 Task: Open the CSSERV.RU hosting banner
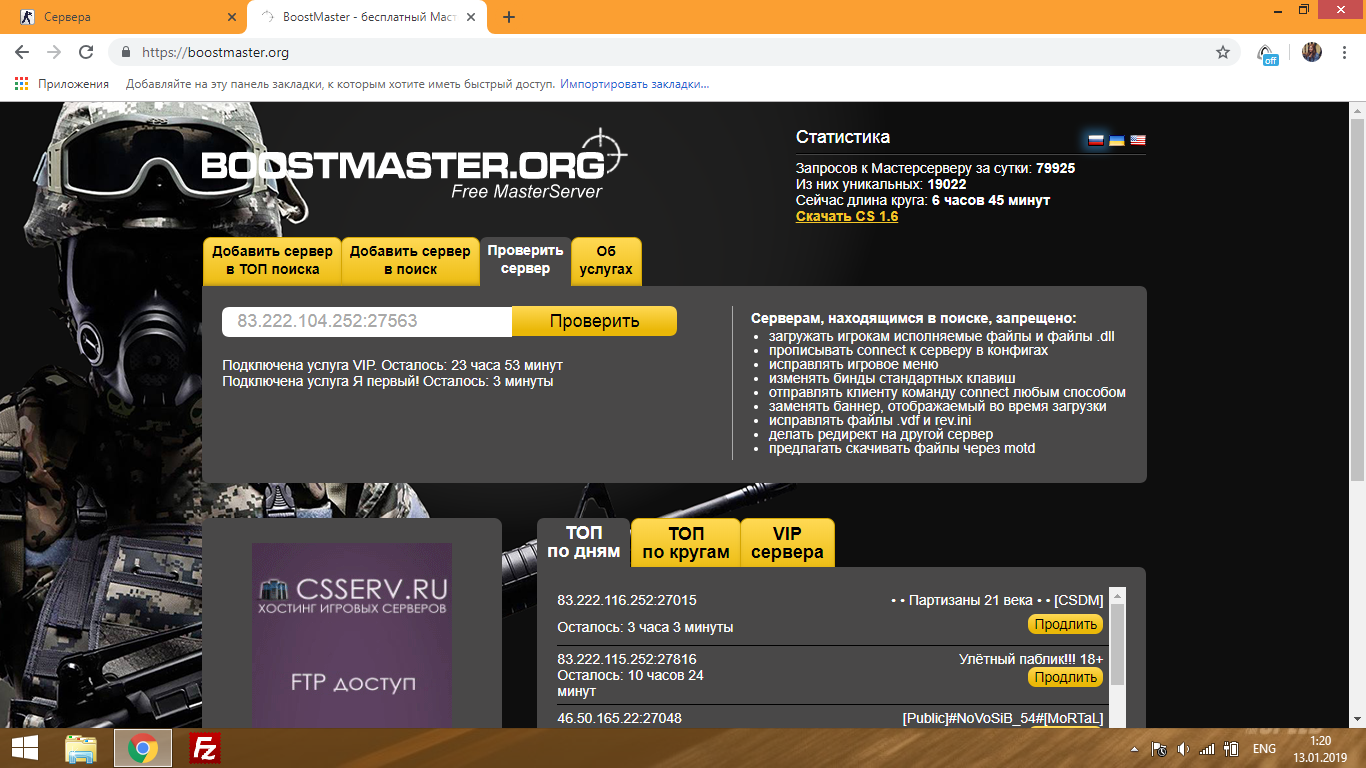[352, 635]
